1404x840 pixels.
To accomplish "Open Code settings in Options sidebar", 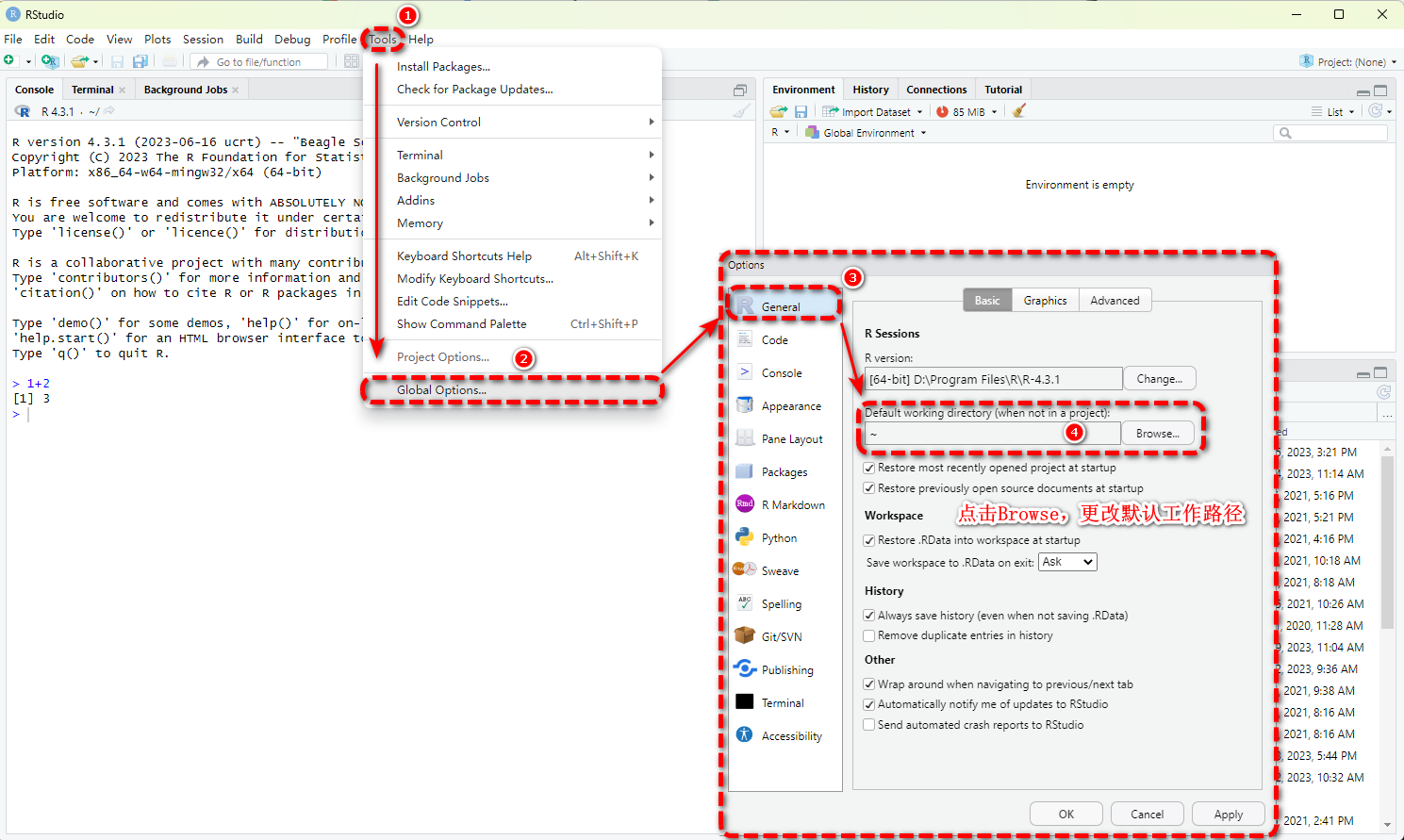I will [785, 339].
